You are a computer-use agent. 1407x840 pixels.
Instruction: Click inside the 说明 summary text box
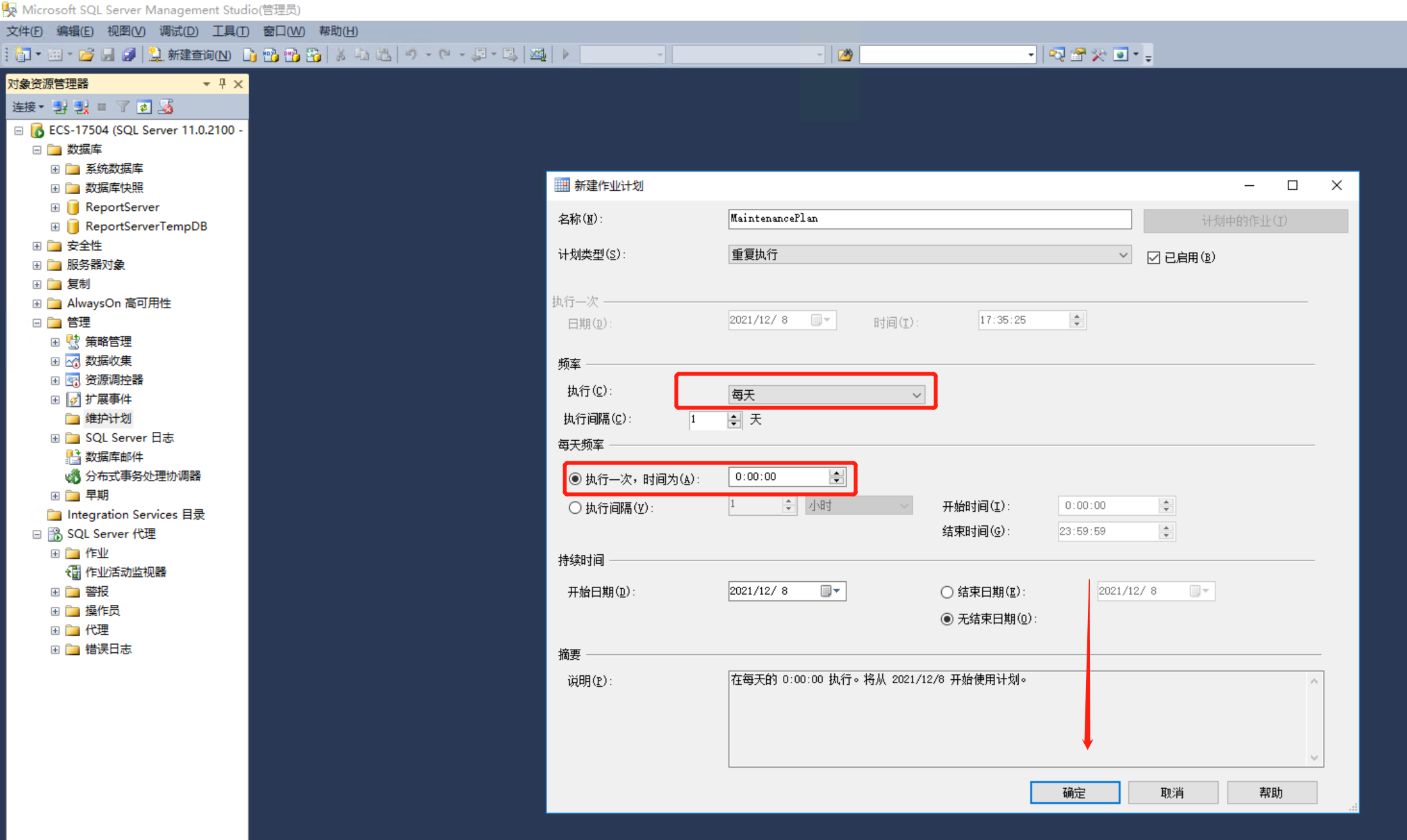(x=1025, y=719)
